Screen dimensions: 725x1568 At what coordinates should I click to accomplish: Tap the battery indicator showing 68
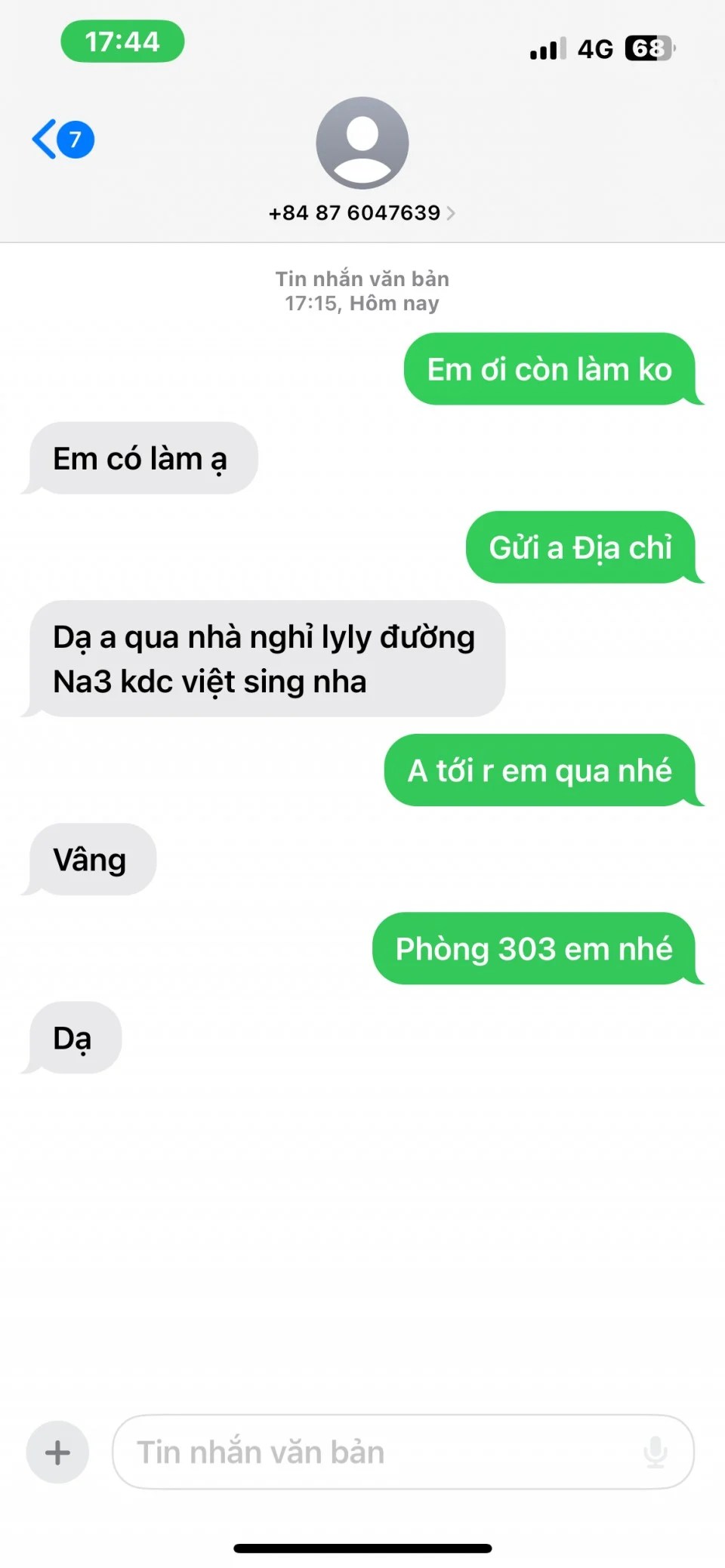(650, 48)
